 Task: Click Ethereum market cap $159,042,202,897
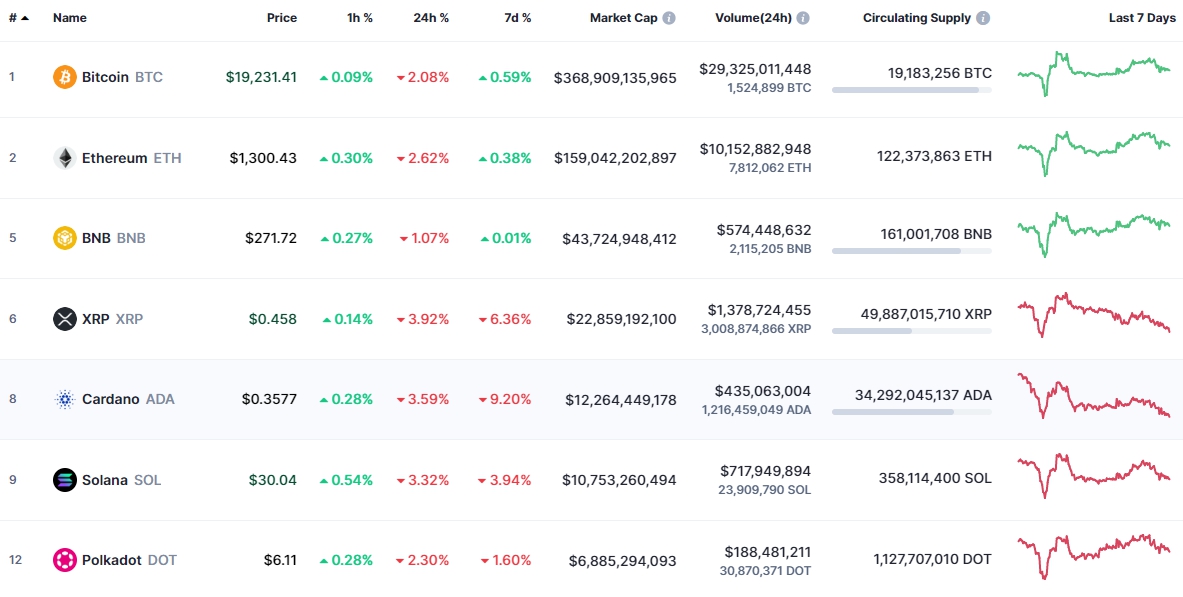pyautogui.click(x=615, y=158)
